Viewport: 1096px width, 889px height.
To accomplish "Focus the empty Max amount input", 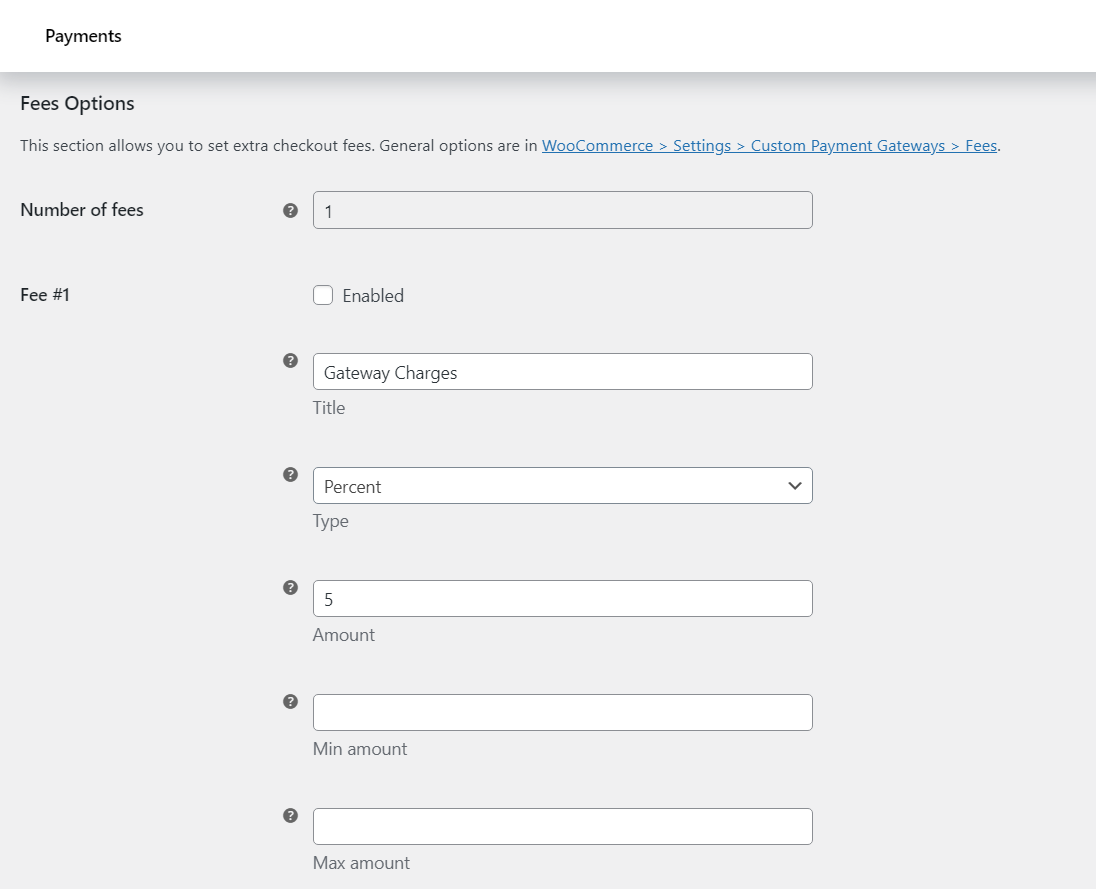I will 562,827.
